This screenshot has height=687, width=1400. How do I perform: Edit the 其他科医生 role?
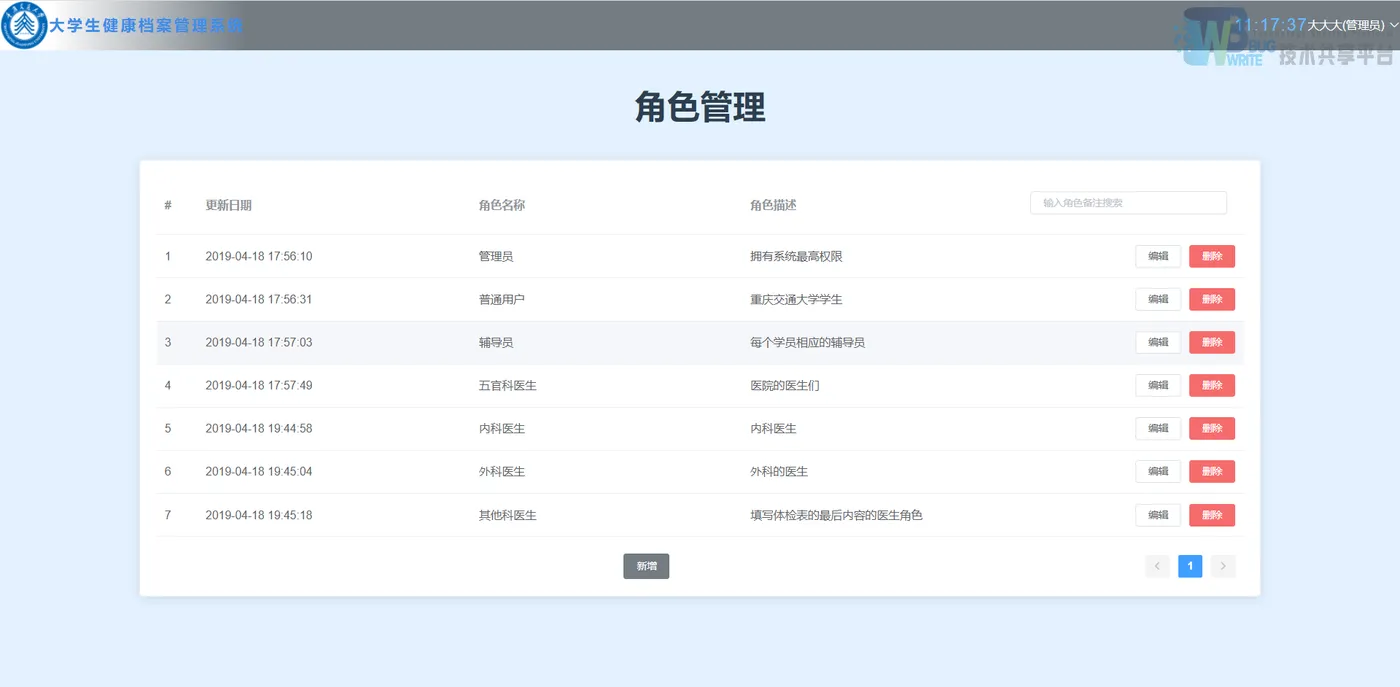(1158, 515)
